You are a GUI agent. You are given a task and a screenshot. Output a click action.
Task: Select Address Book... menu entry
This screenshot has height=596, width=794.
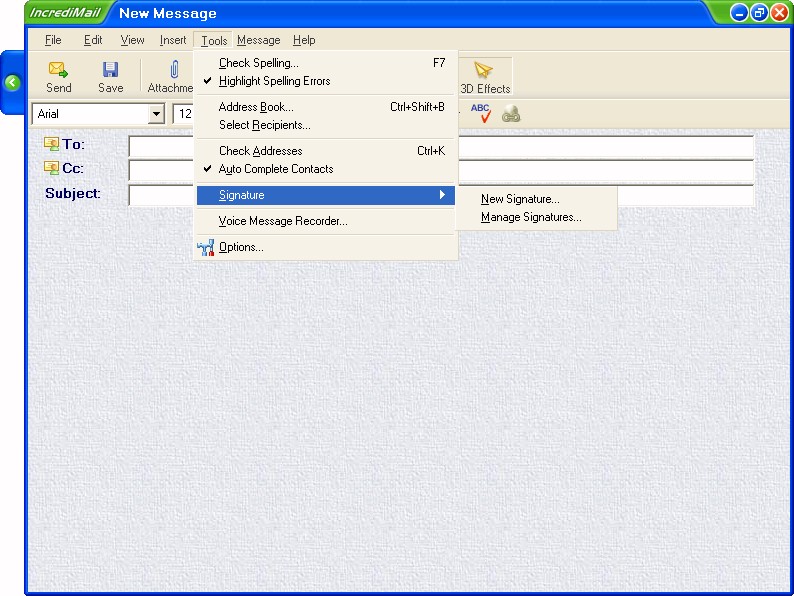pos(326,107)
